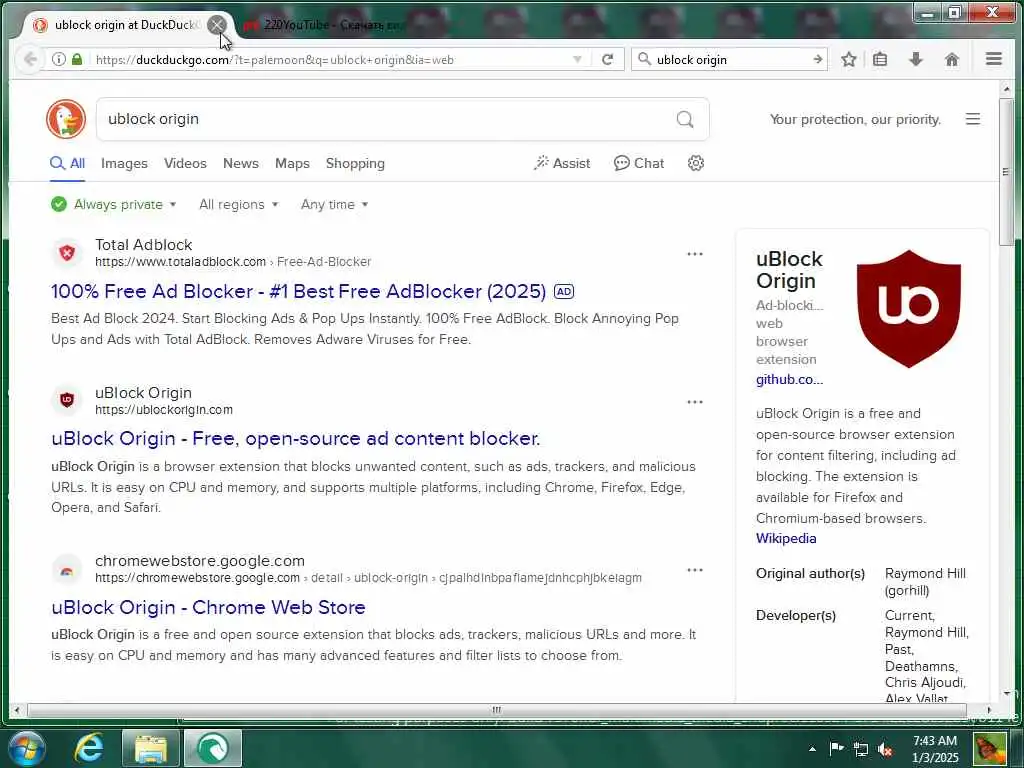Click the browser back arrow button
This screenshot has width=1024, height=768.
tap(30, 59)
